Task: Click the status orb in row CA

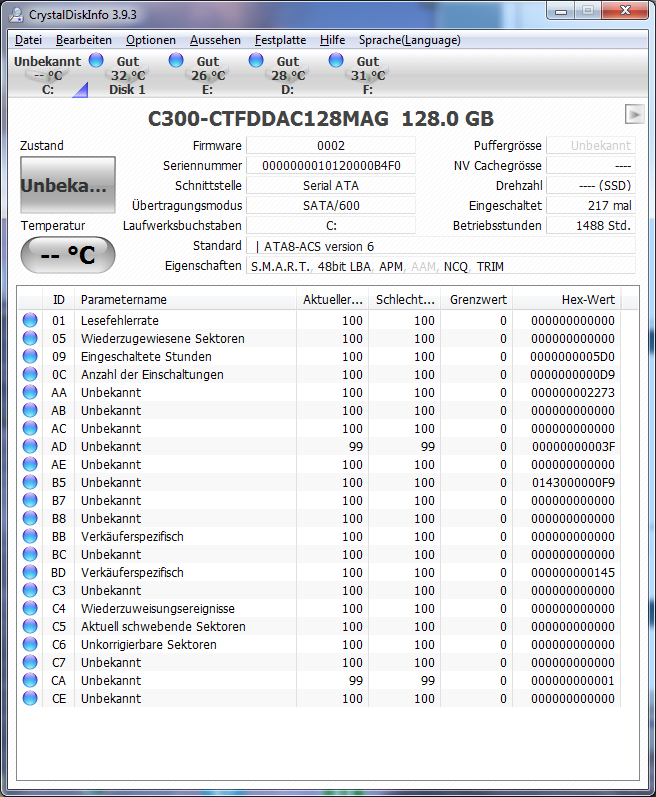Action: point(30,680)
